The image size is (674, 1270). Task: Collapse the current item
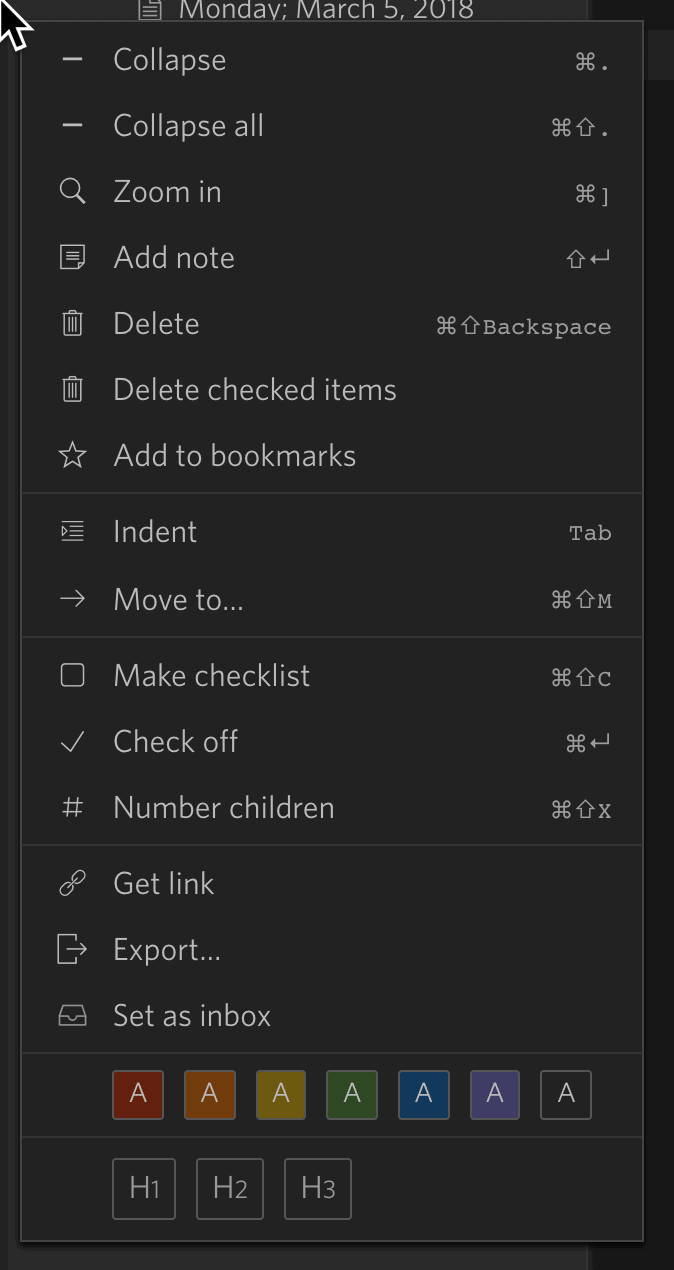tap(332, 59)
